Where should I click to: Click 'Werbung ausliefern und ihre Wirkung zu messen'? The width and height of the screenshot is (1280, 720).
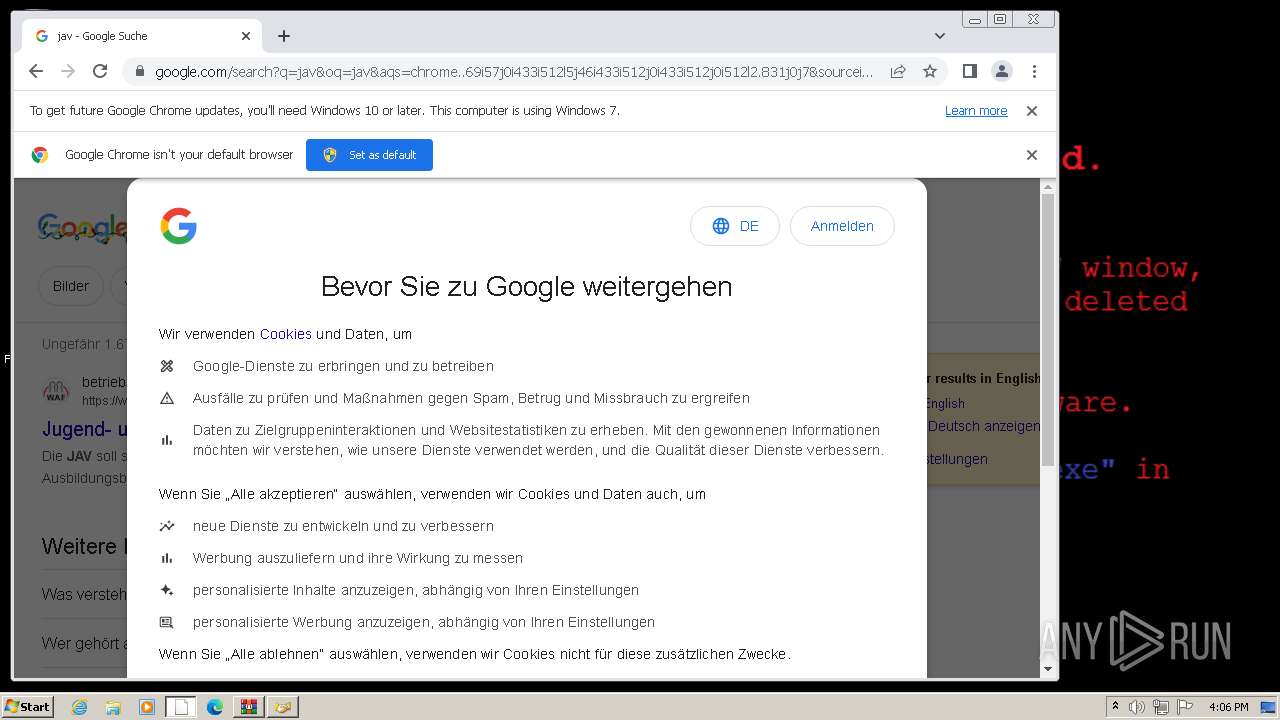click(358, 558)
